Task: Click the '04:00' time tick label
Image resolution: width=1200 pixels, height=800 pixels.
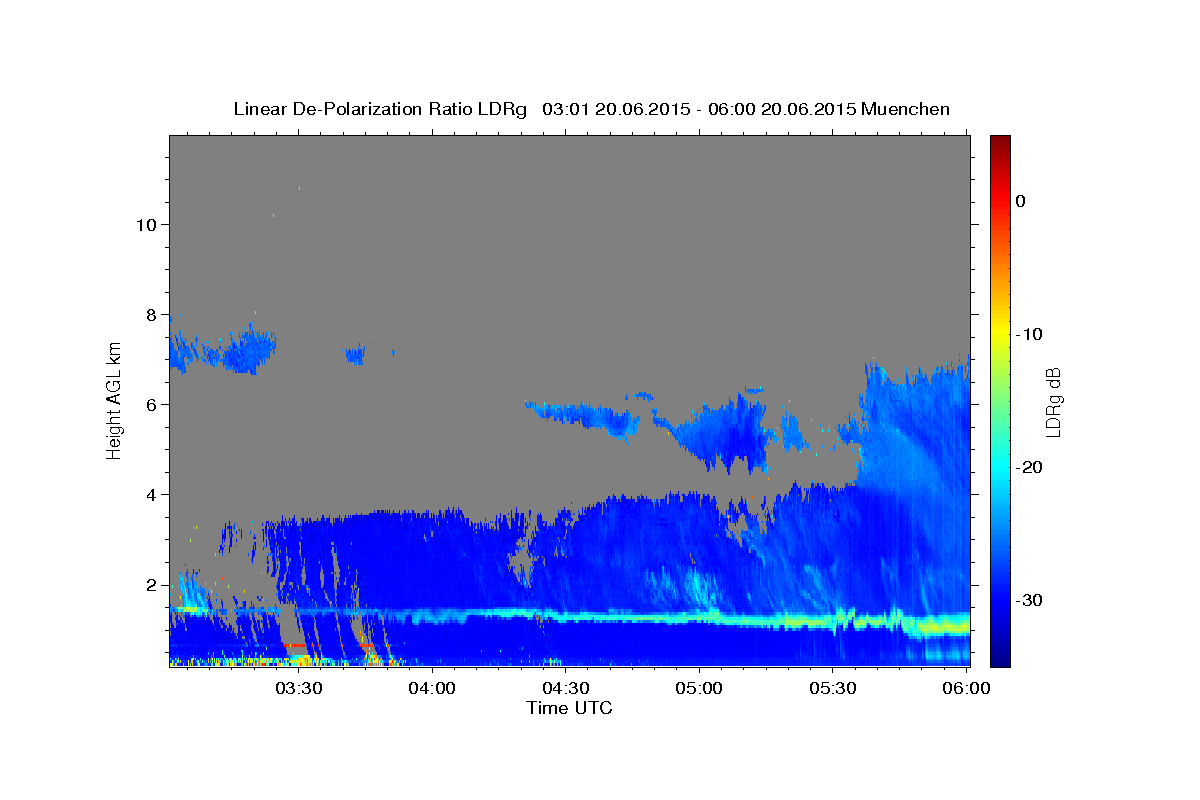Action: 431,689
